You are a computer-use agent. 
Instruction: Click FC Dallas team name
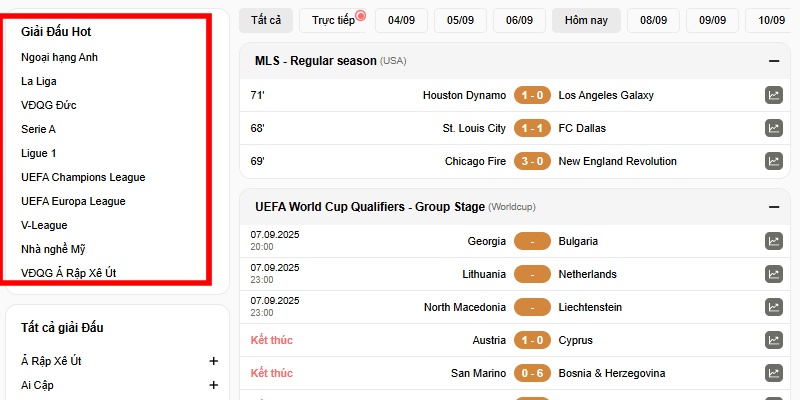pos(582,128)
